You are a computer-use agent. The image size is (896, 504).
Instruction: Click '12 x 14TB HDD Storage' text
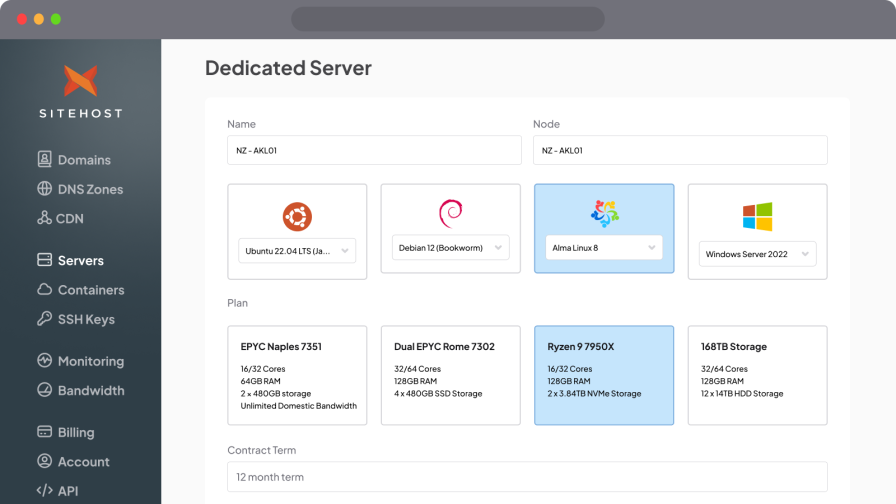click(x=742, y=394)
